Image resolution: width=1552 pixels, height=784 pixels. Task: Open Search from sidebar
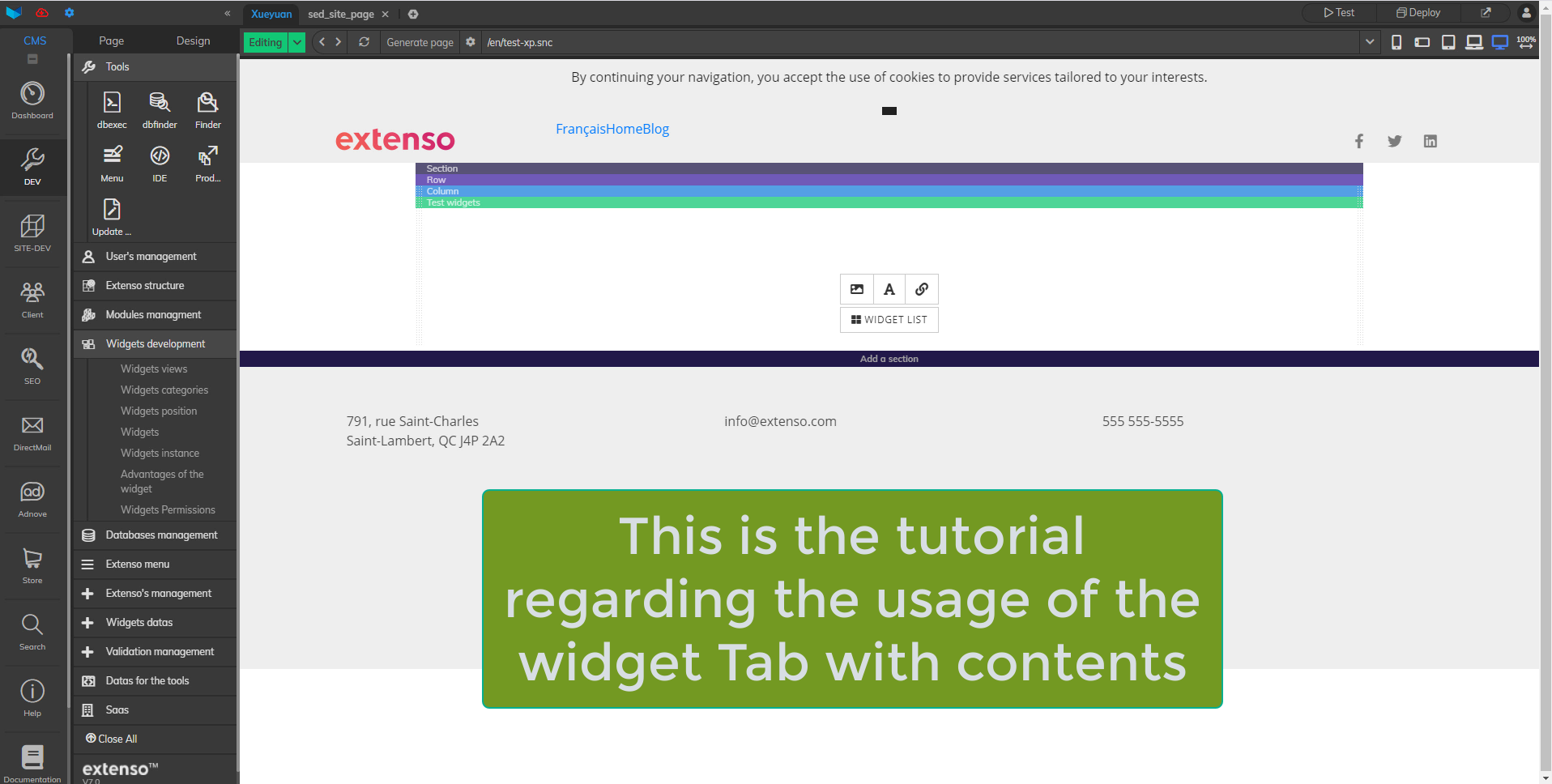point(32,632)
